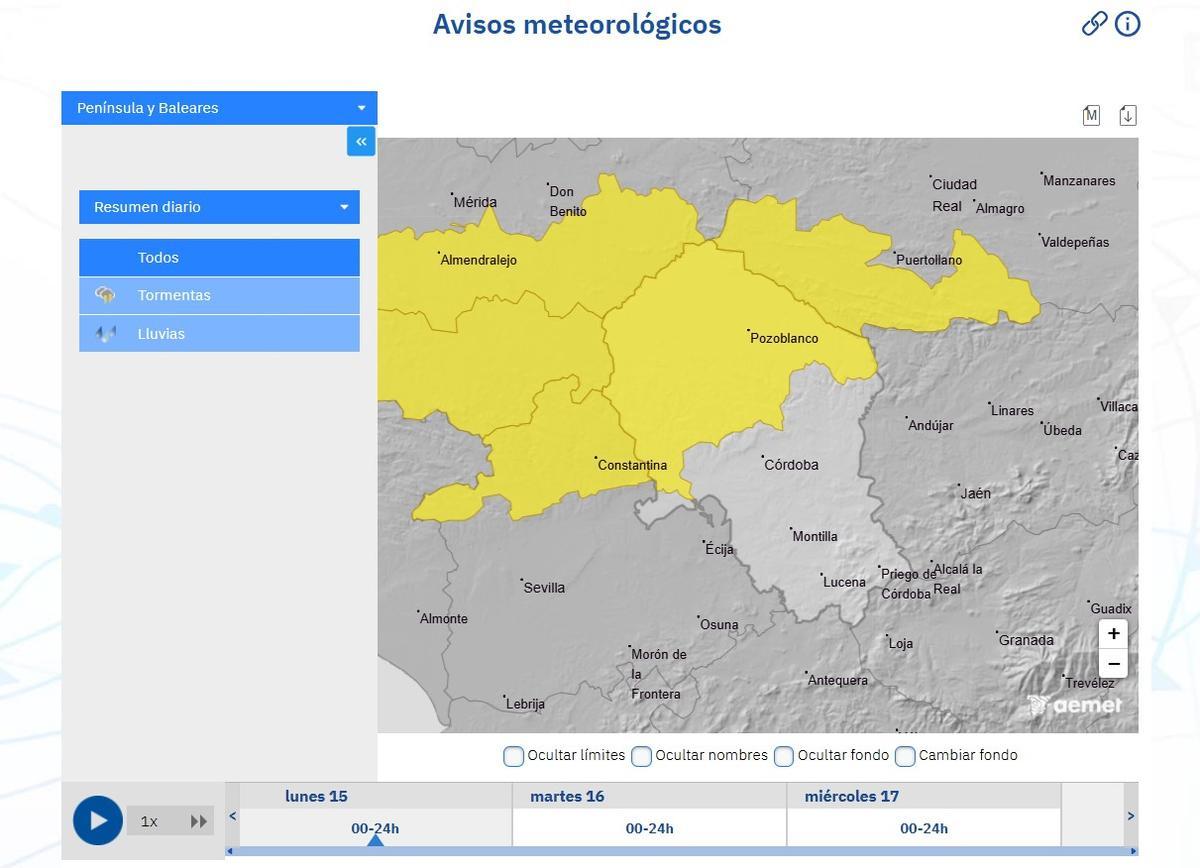Zoom in on the map

[x=1113, y=633]
